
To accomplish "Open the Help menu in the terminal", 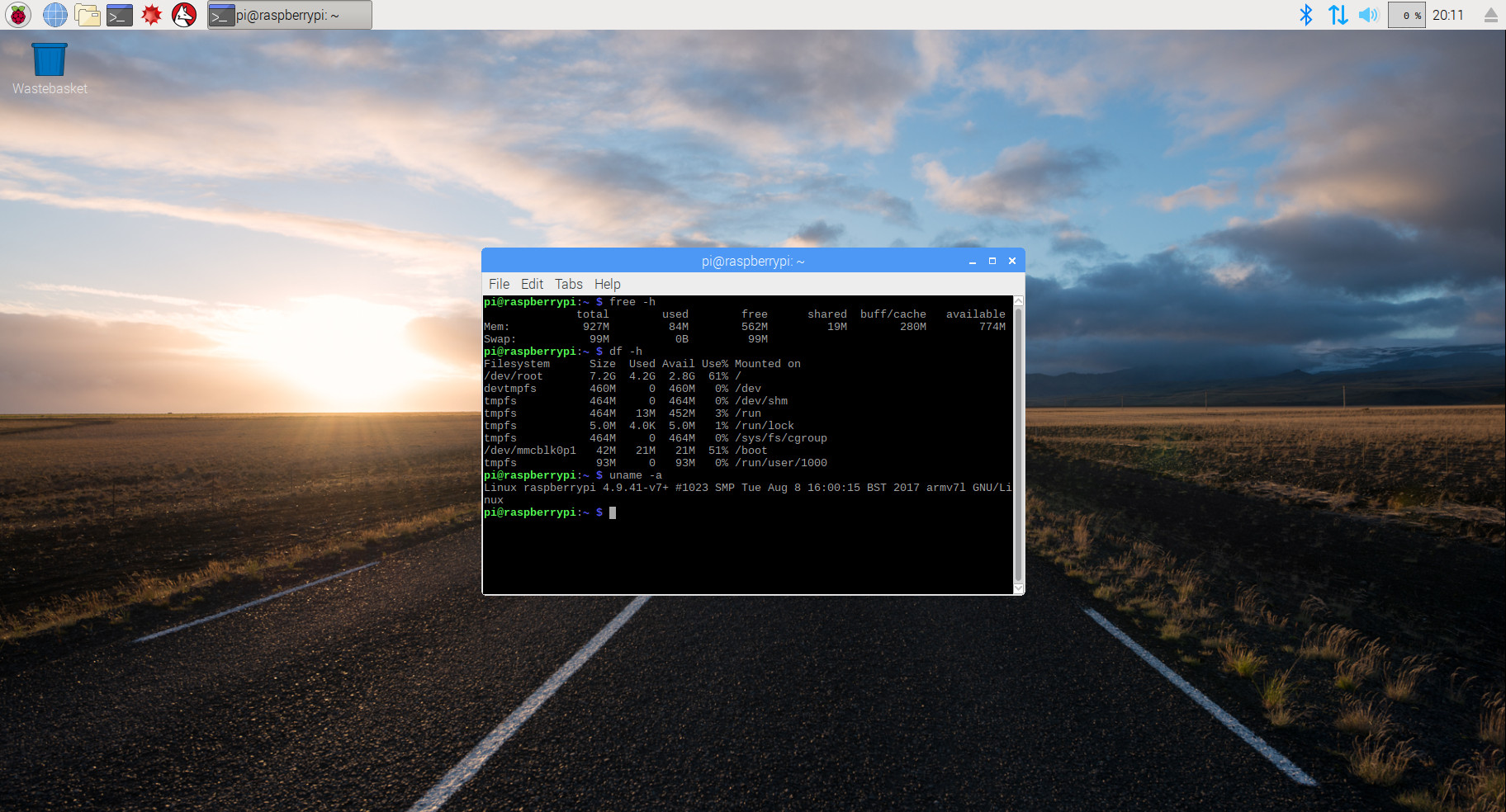I will (607, 284).
